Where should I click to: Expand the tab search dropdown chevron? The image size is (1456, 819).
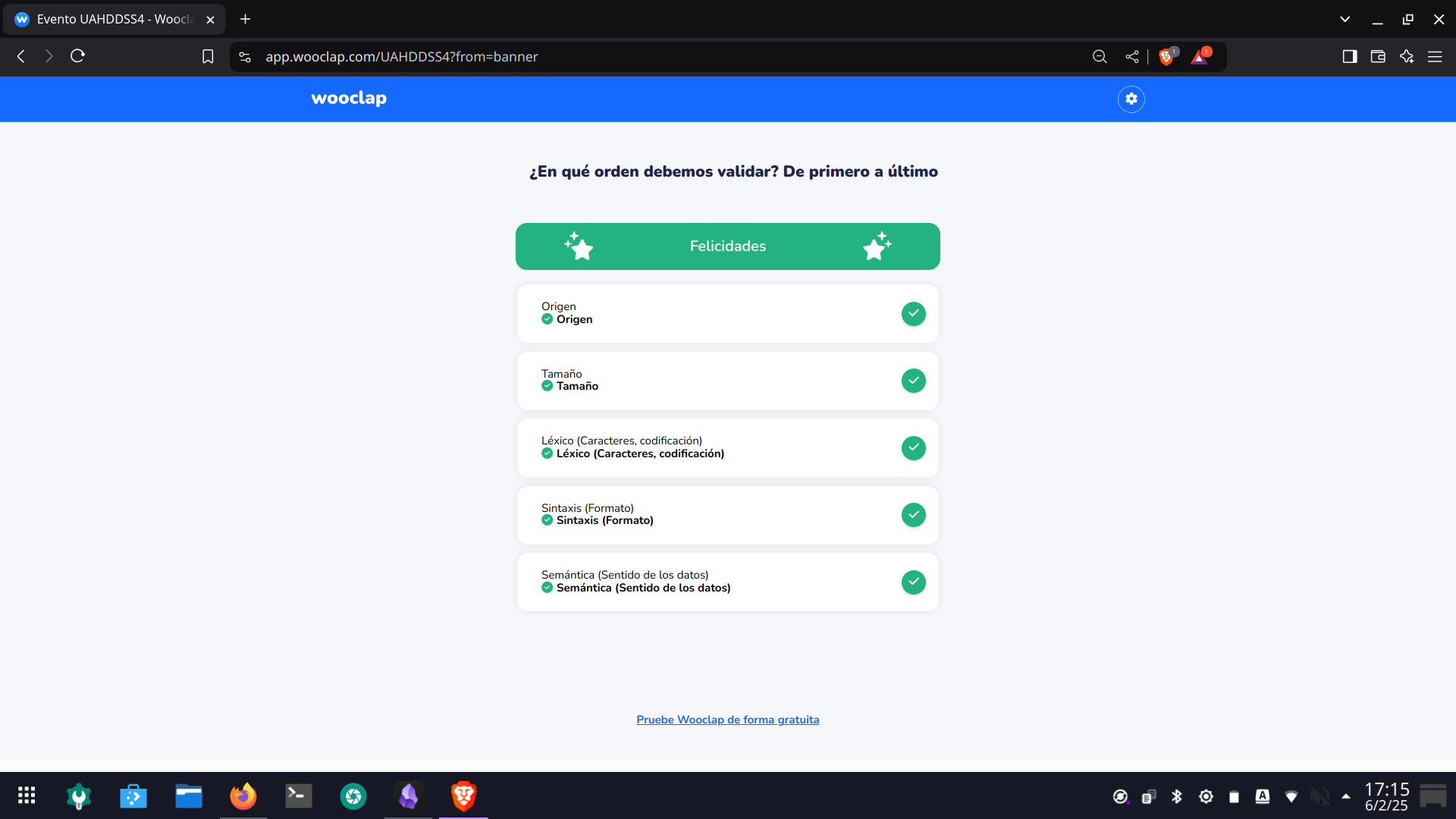1345,19
